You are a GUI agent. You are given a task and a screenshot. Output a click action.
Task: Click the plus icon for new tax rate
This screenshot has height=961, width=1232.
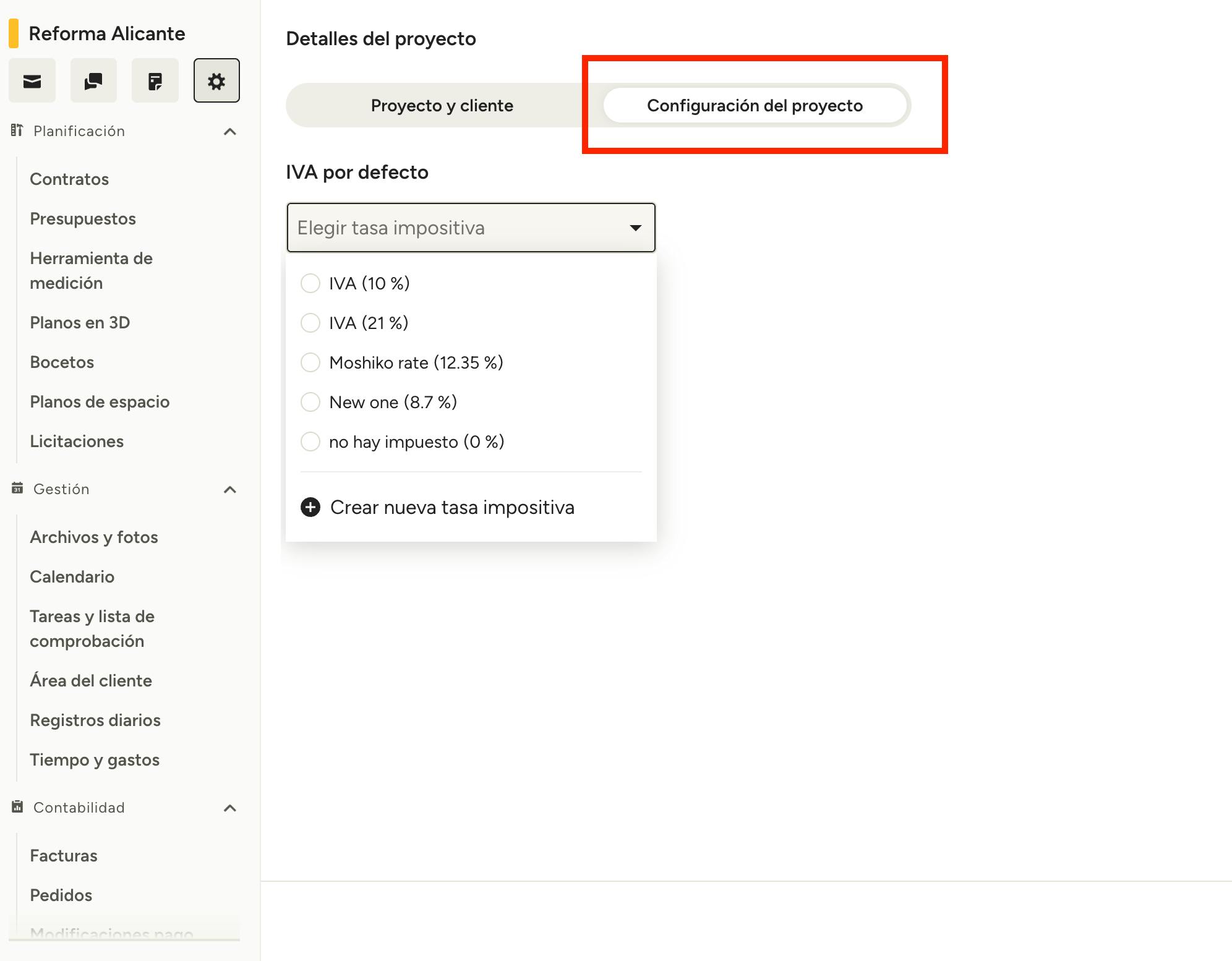pos(310,507)
